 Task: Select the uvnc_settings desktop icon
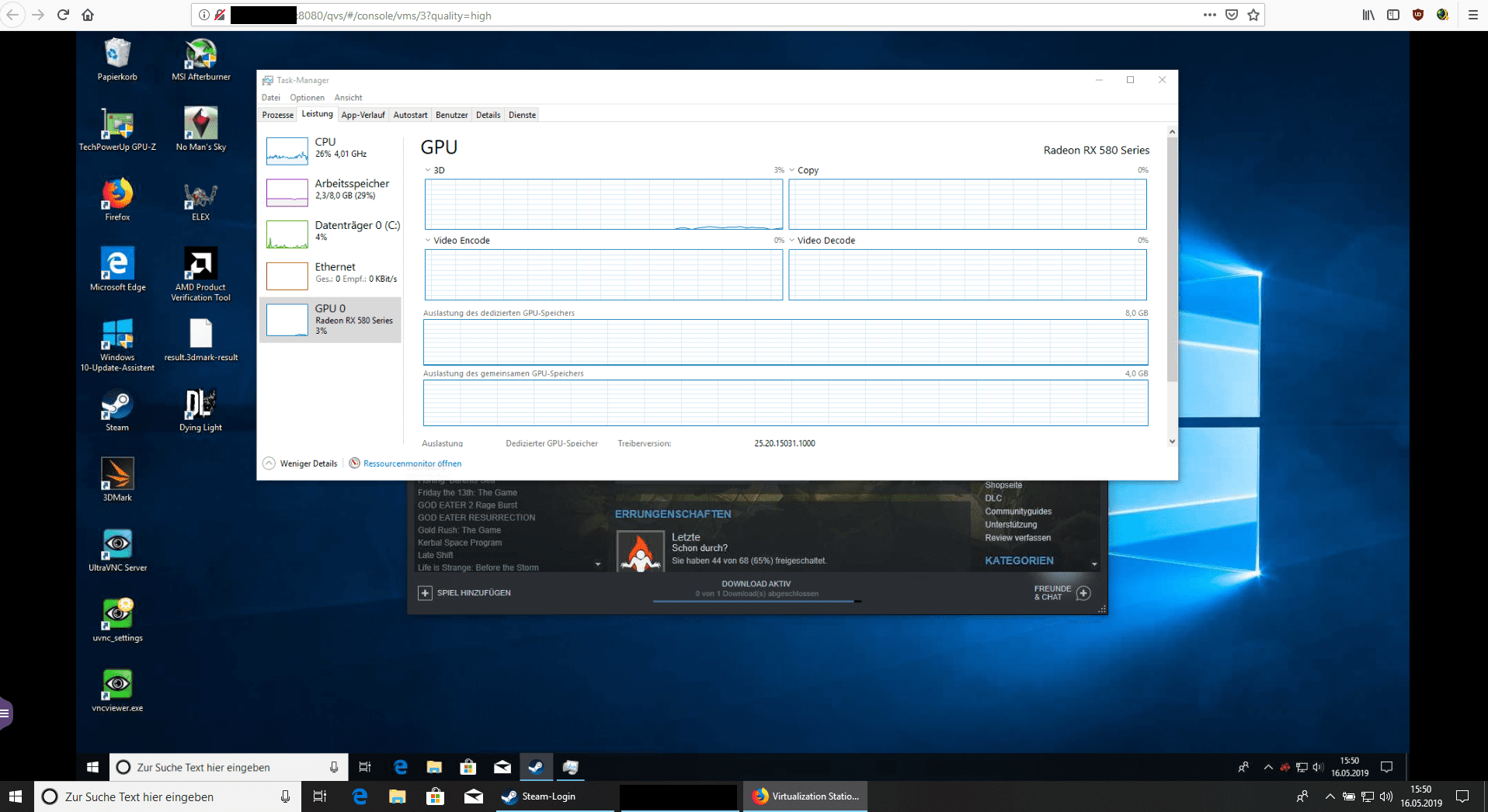(117, 620)
